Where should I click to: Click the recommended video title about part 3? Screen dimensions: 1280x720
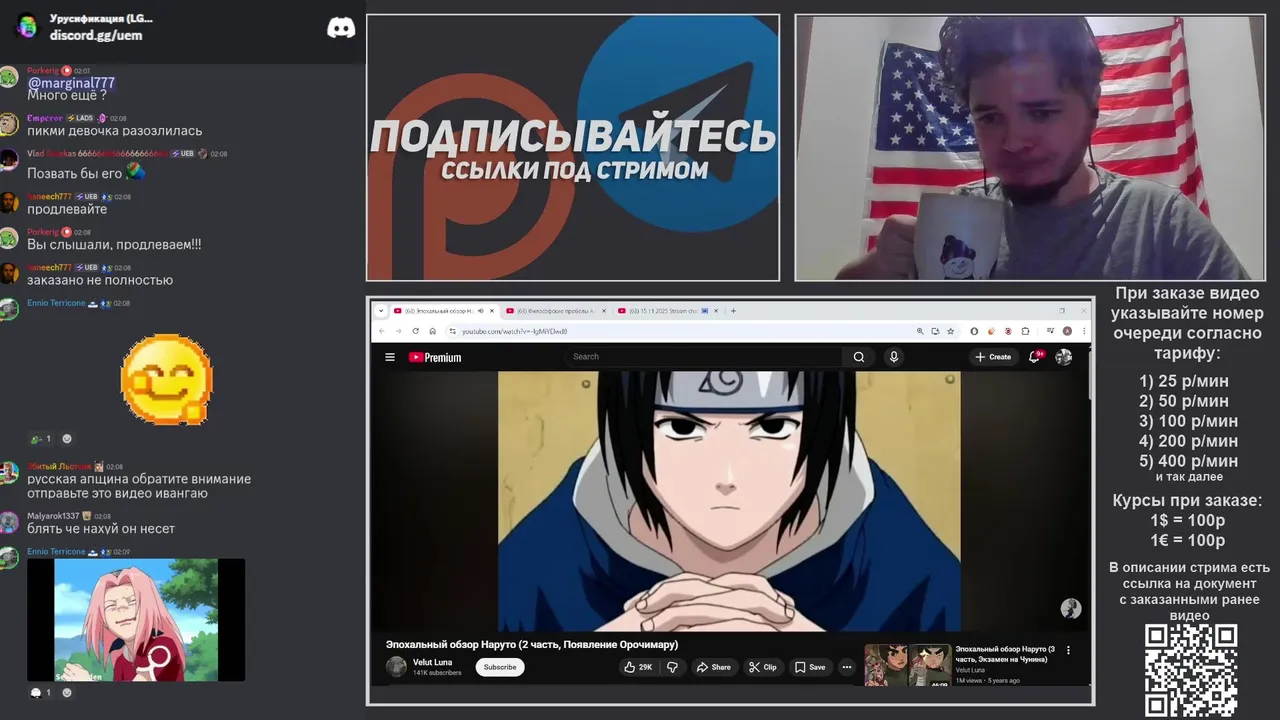1004,654
